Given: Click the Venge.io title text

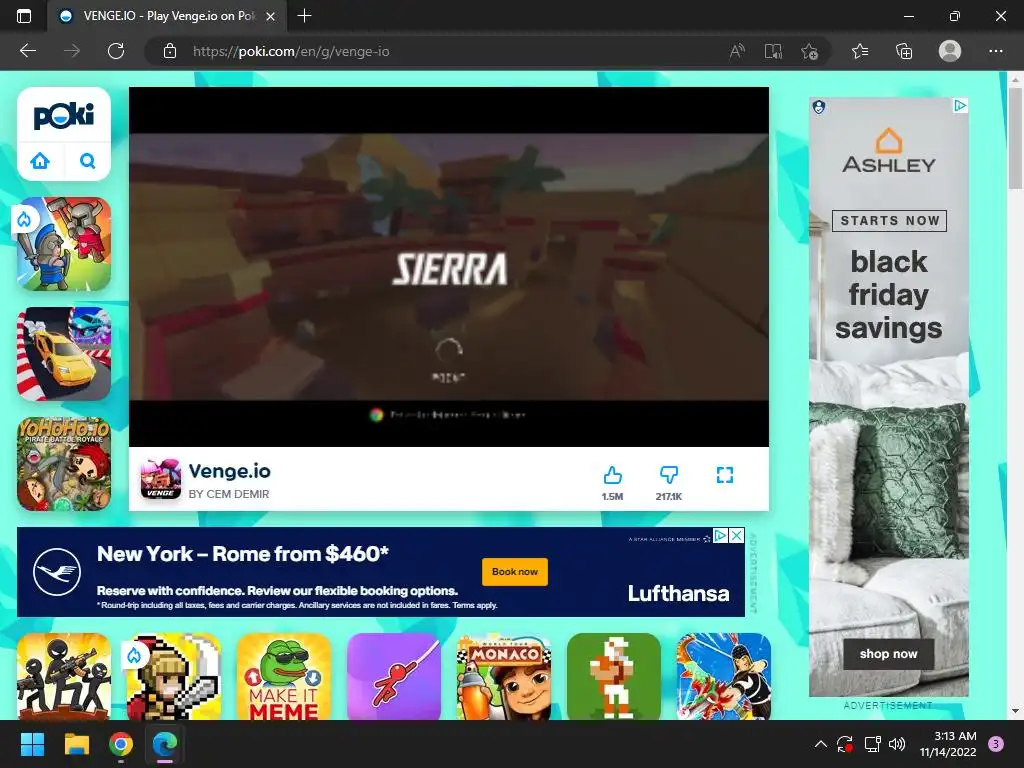Looking at the screenshot, I should [229, 471].
